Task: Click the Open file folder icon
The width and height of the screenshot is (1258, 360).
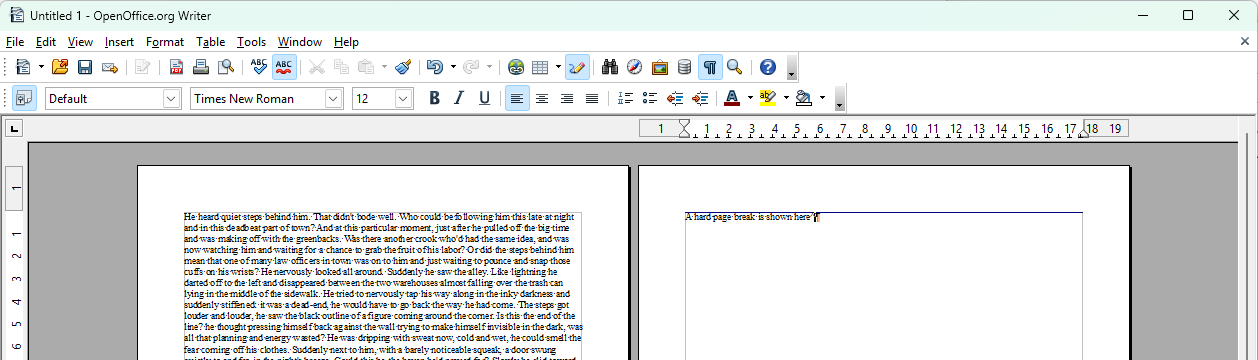Action: point(60,67)
